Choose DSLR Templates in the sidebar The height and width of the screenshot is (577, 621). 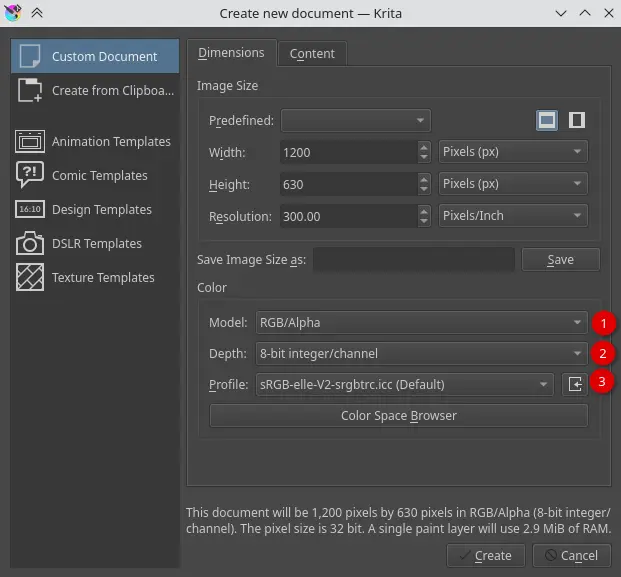(x=95, y=243)
